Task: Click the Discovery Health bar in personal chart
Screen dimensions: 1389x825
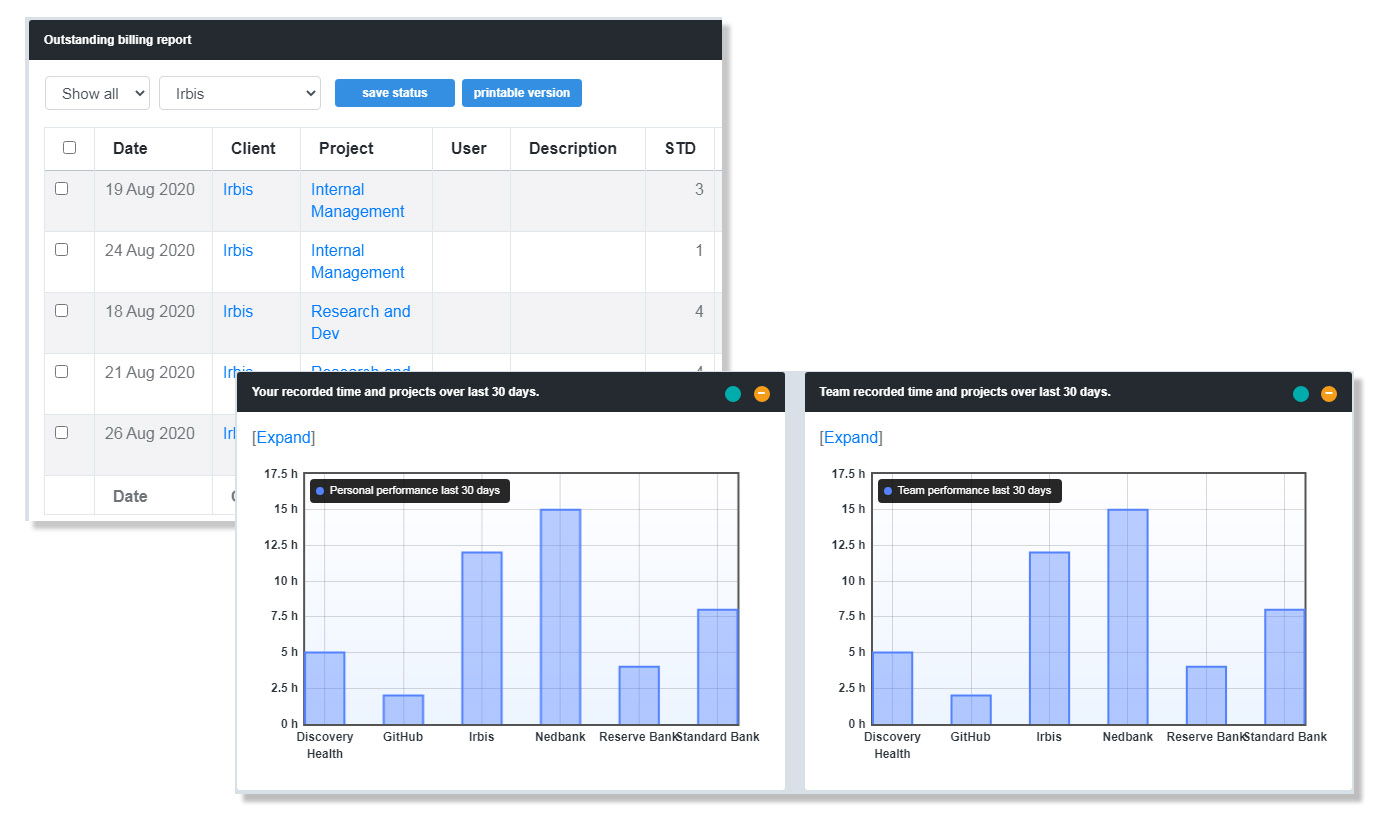Action: [325, 688]
